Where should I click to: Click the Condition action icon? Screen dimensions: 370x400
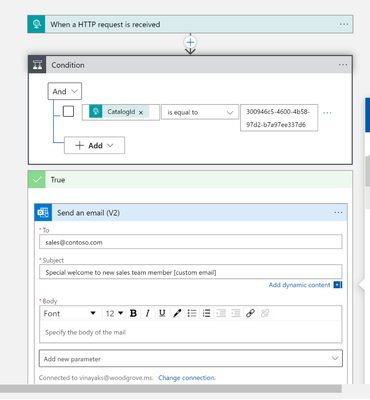[x=37, y=65]
